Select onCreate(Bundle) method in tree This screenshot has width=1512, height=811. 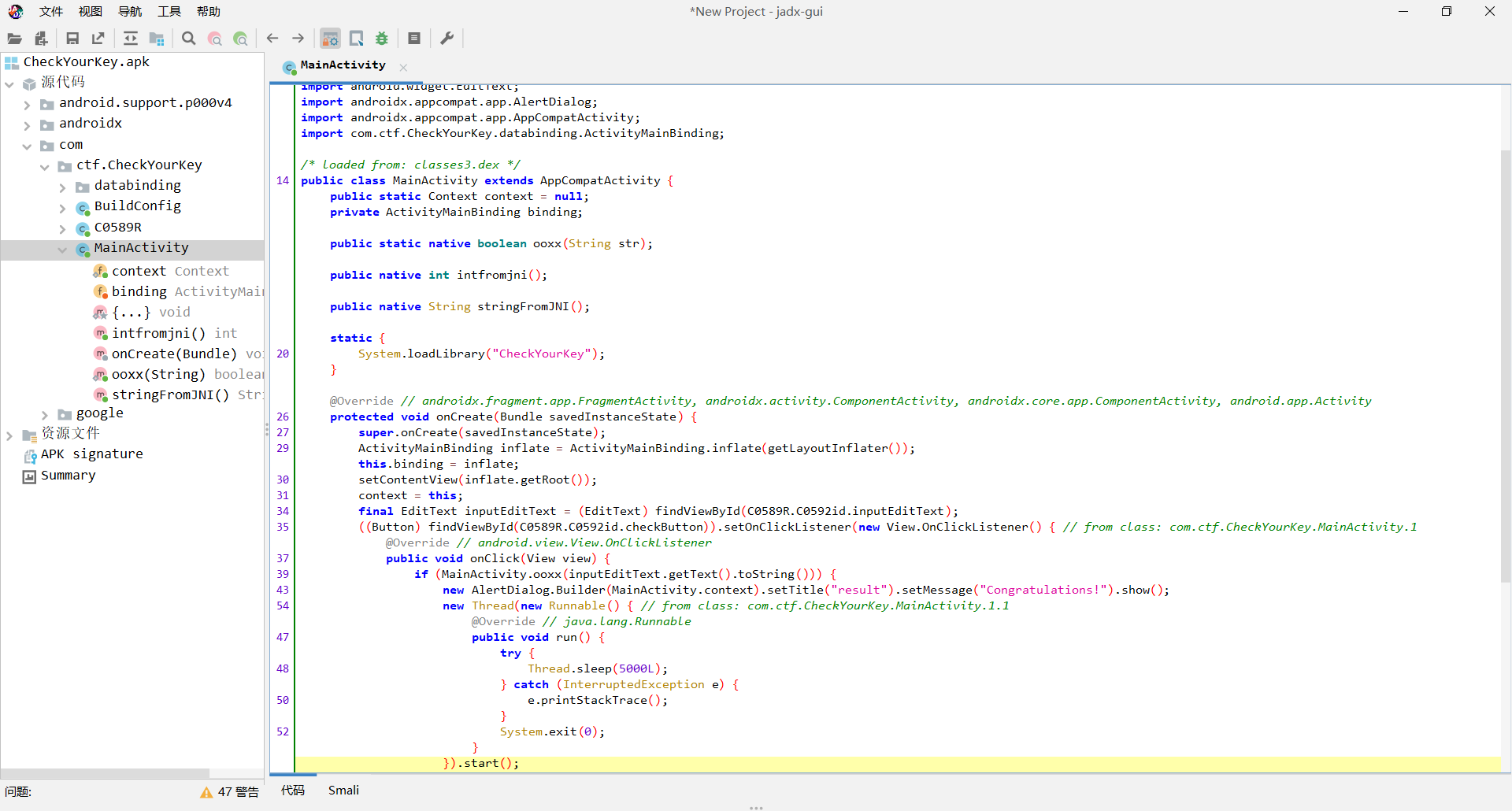point(187,354)
